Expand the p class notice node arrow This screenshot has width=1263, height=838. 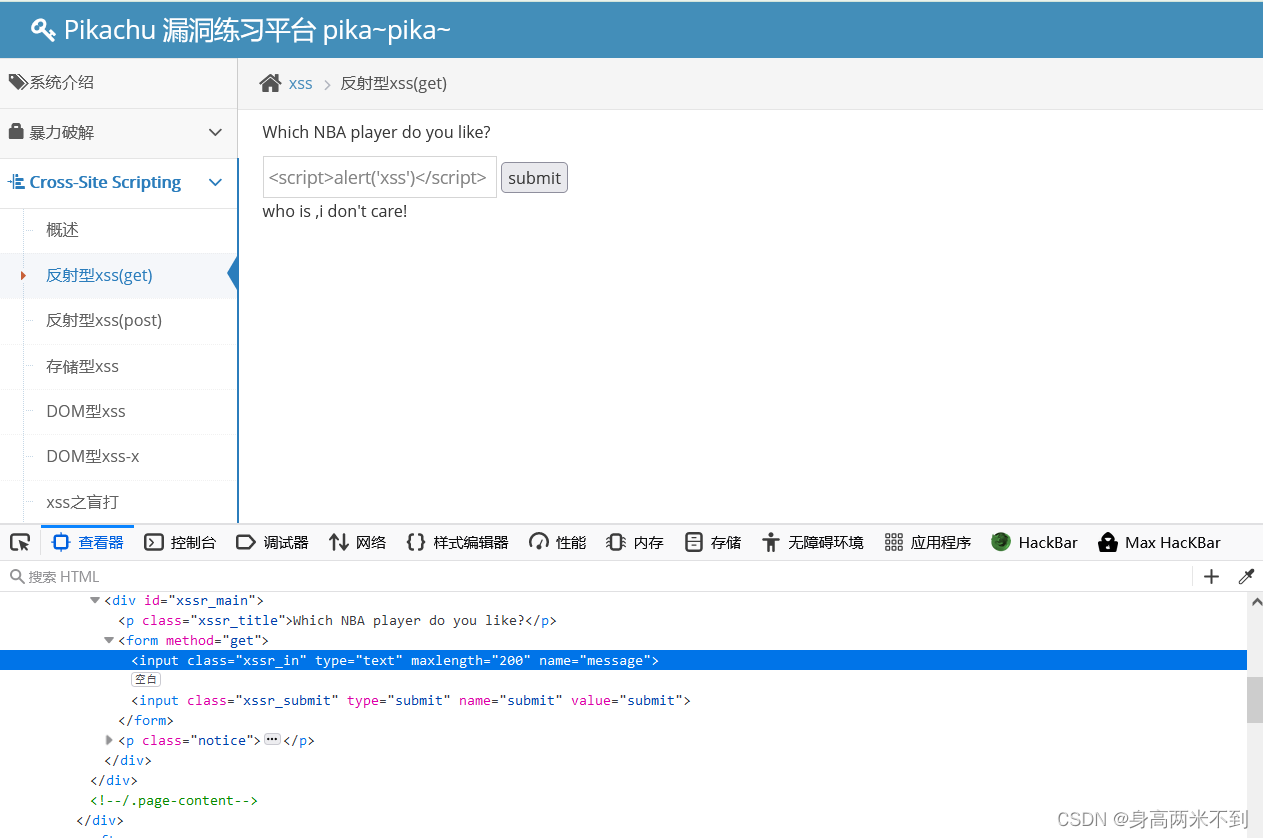point(109,740)
